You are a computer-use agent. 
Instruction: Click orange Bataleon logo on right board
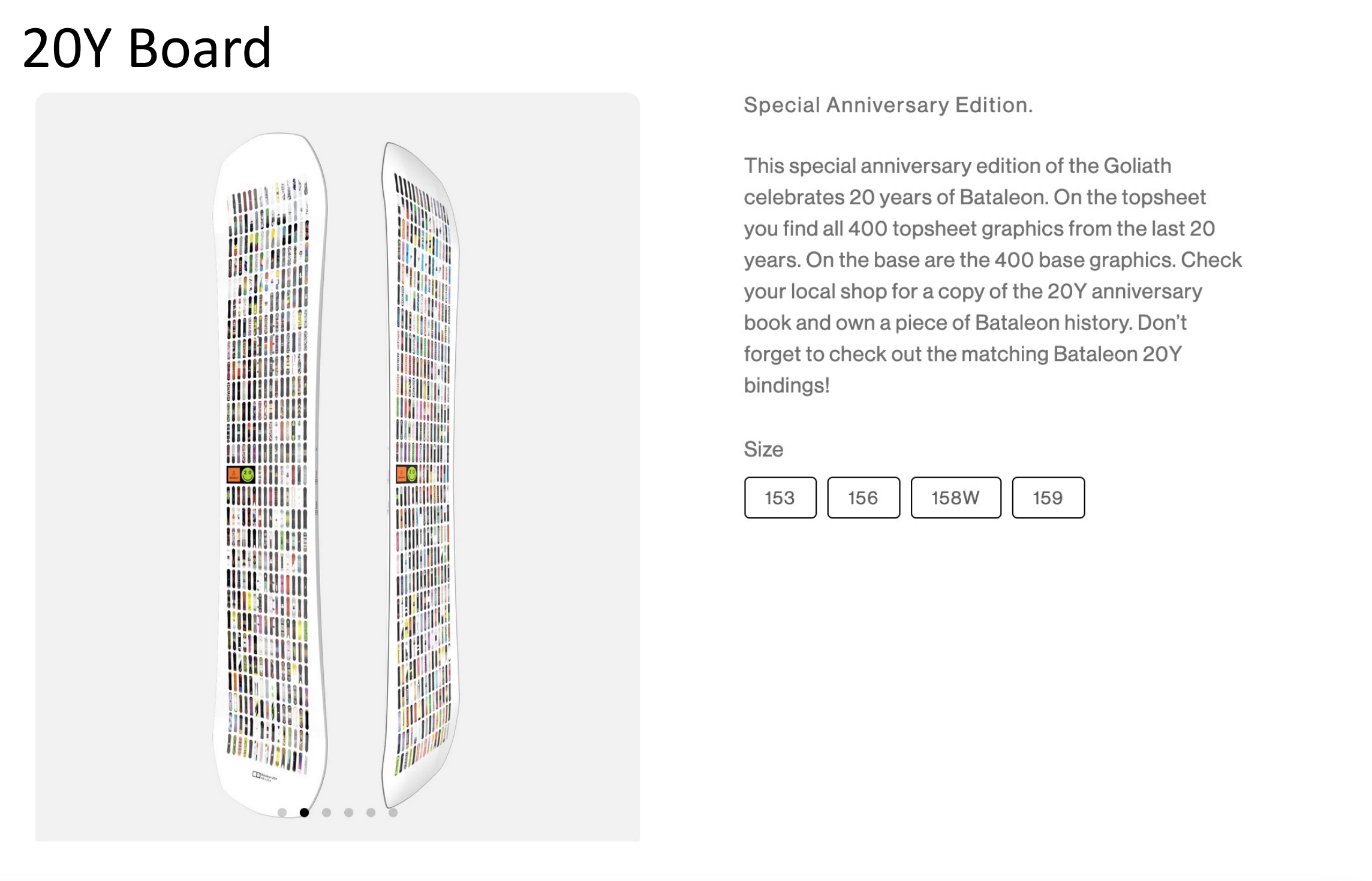point(402,474)
